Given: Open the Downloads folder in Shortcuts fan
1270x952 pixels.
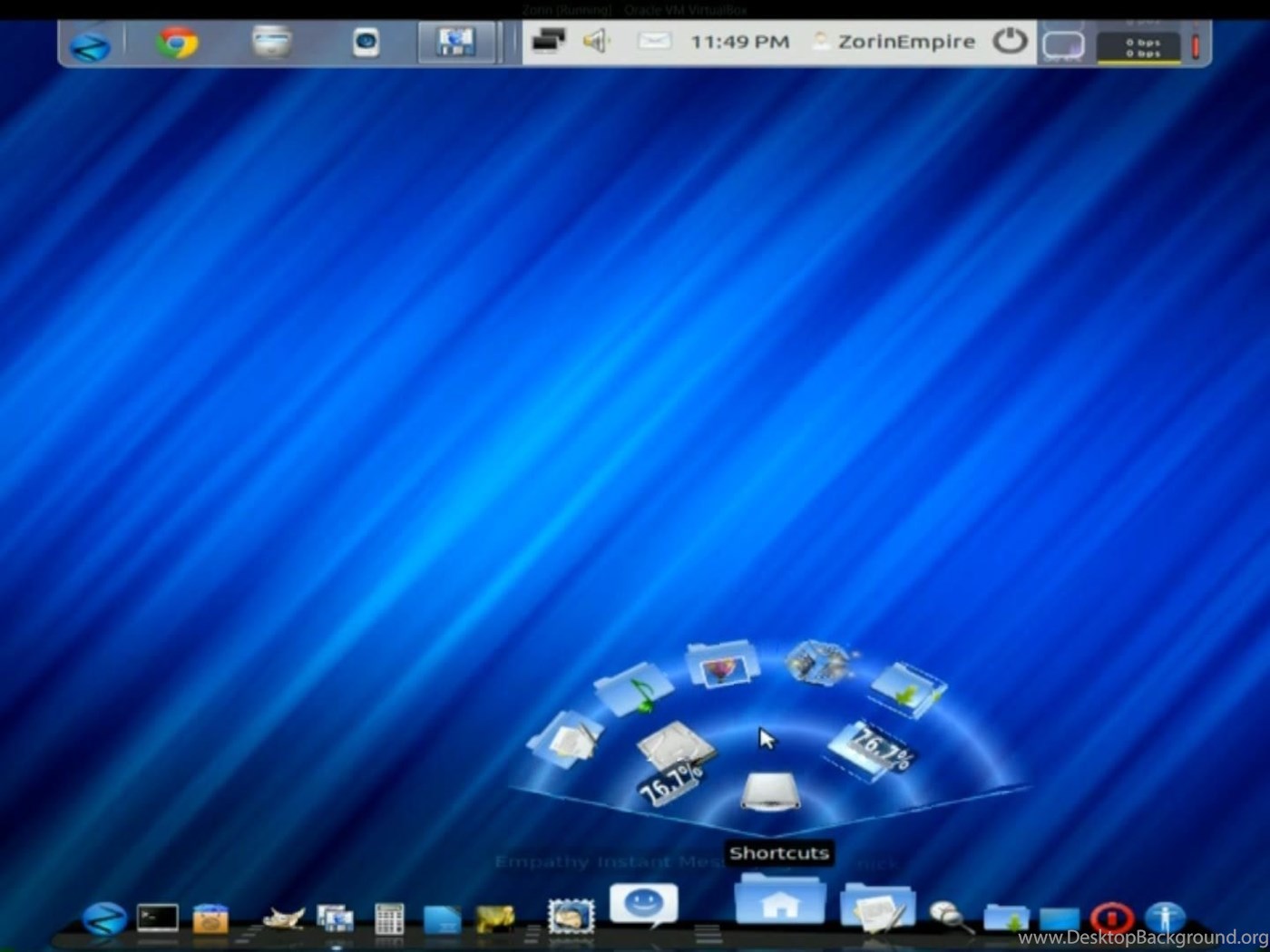Looking at the screenshot, I should [907, 689].
